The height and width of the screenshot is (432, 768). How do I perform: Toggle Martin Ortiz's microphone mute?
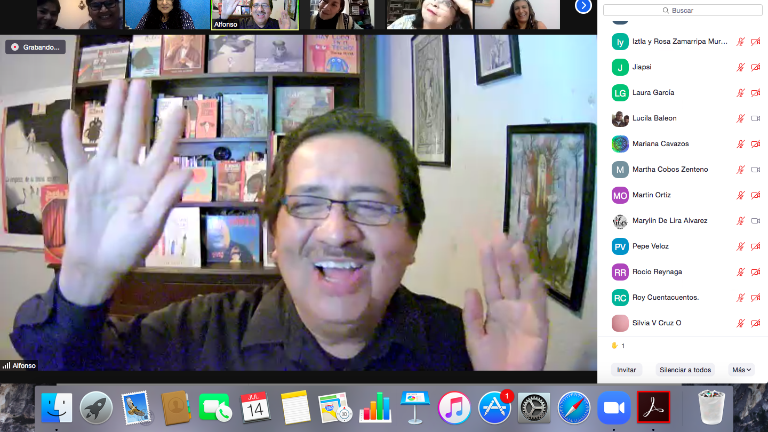tap(741, 195)
